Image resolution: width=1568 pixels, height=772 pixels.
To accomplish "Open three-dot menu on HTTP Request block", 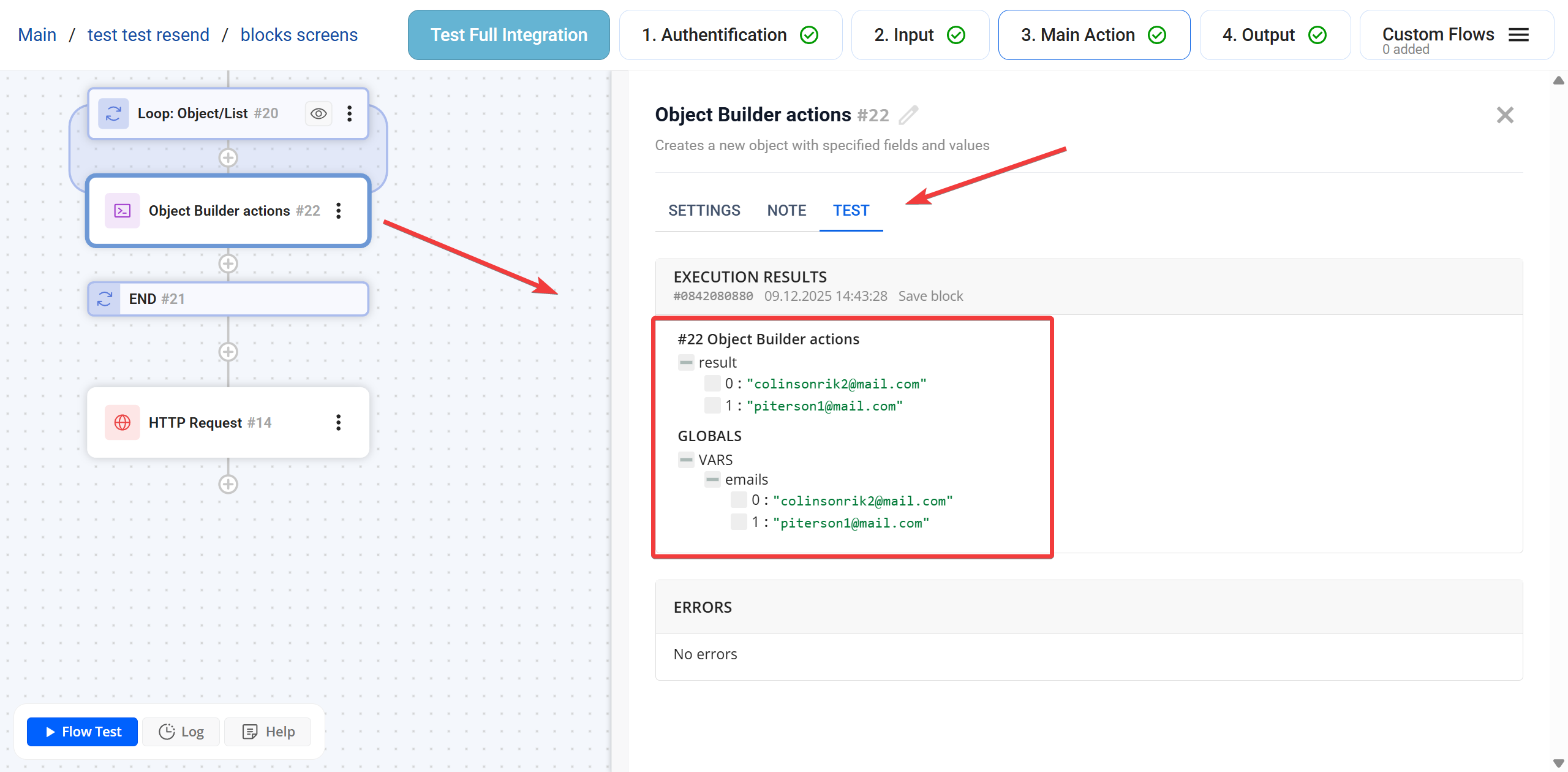I will tap(338, 422).
